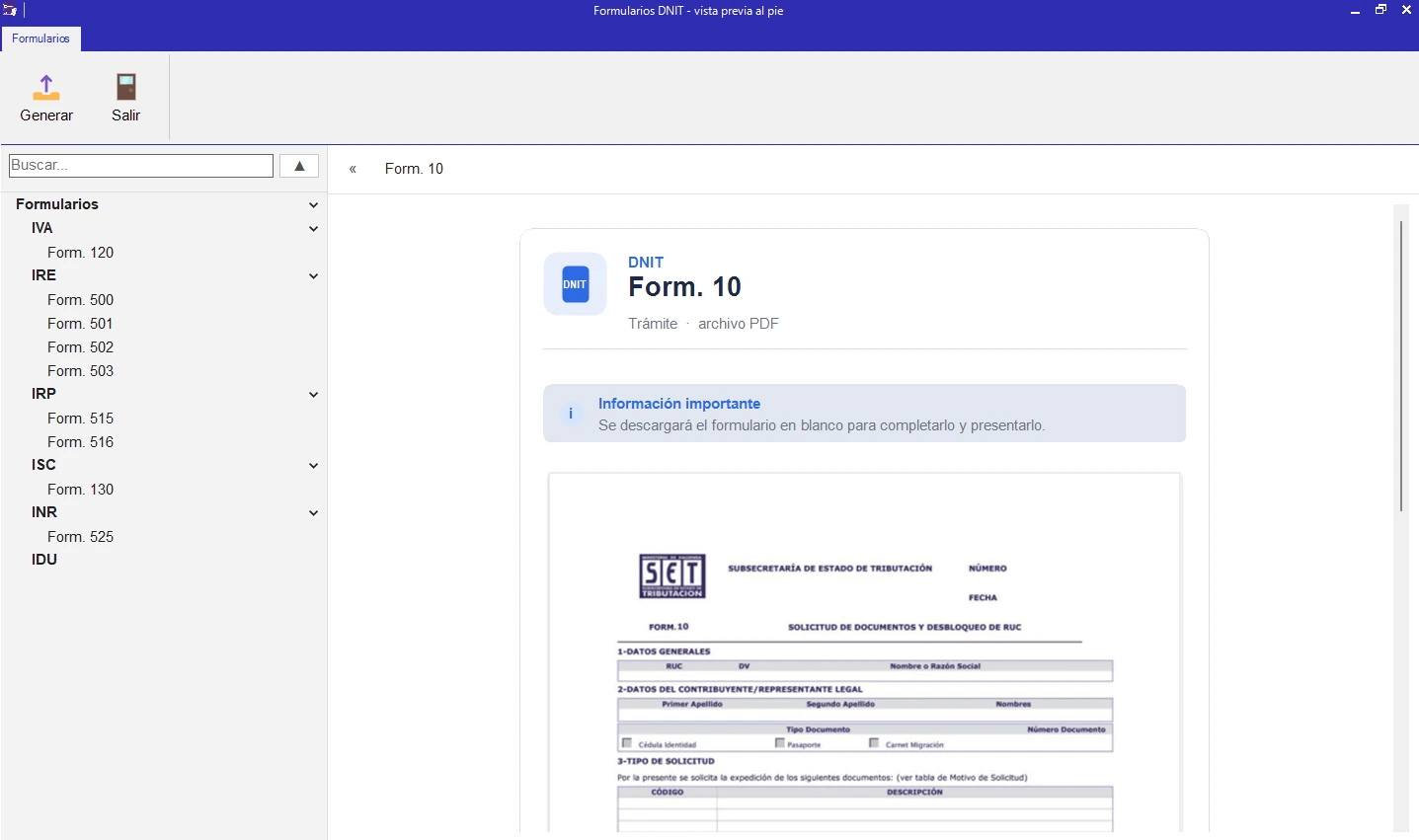Open the Formularios ribbon tab
1419x840 pixels.
[x=40, y=38]
